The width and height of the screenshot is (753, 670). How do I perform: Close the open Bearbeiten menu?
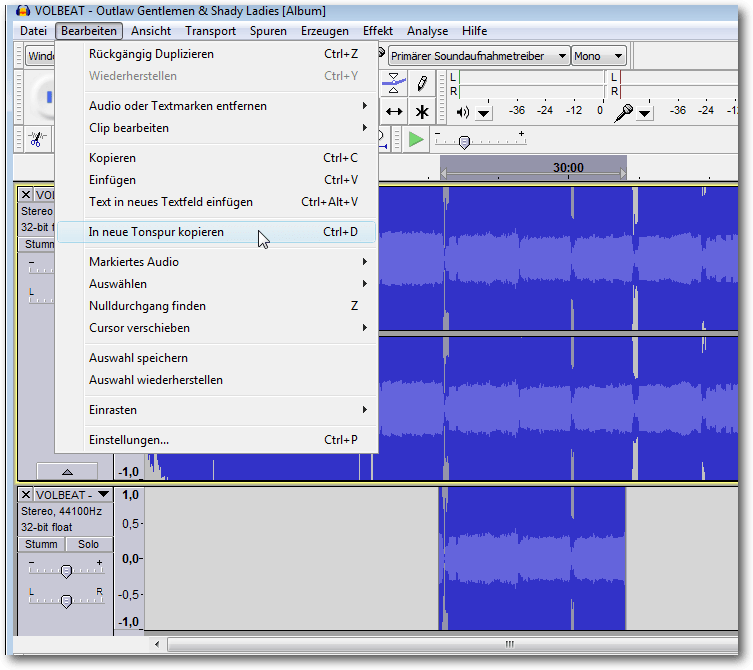pyautogui.click(x=89, y=31)
